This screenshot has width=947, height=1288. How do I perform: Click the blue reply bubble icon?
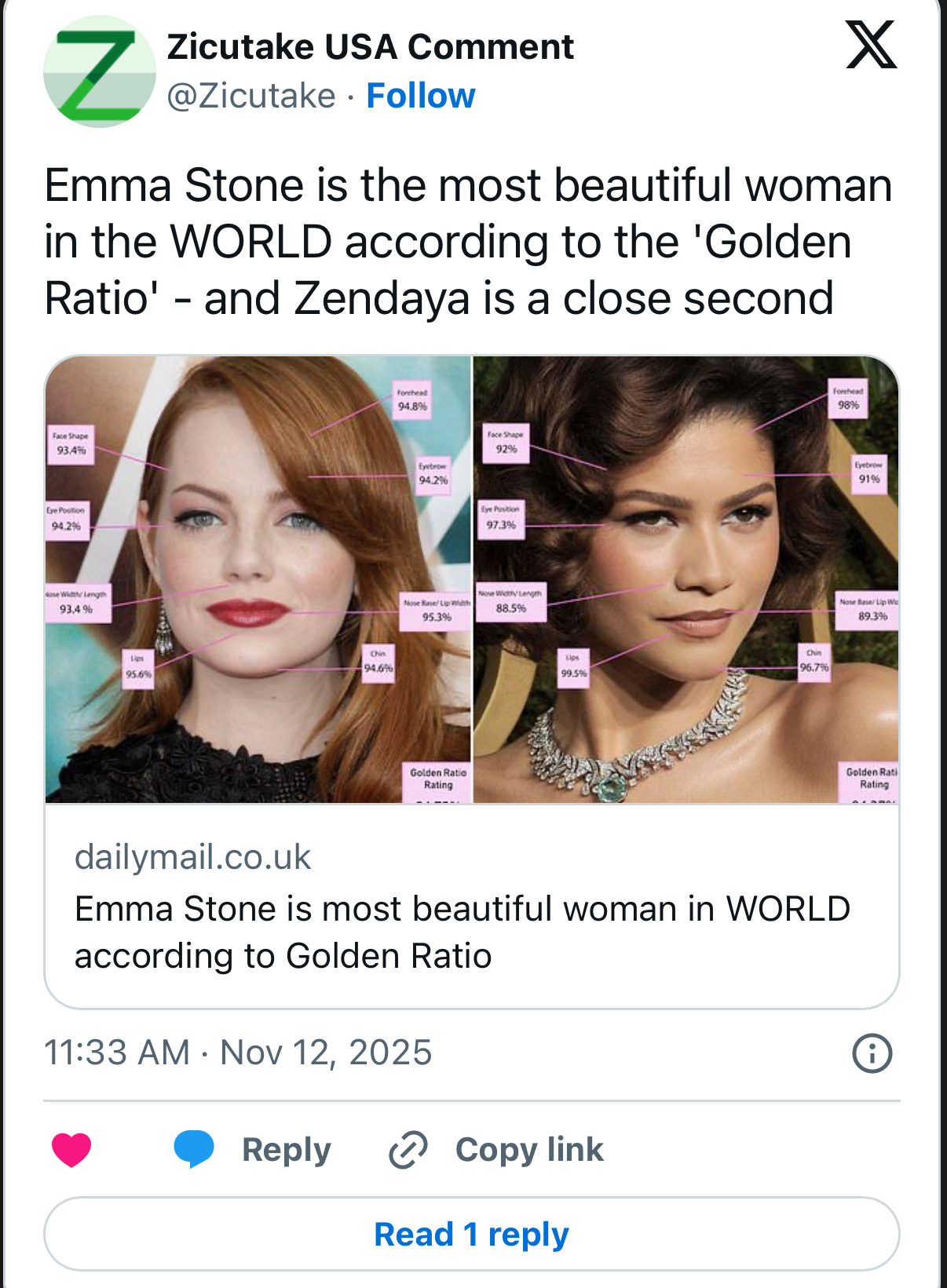click(x=194, y=1150)
